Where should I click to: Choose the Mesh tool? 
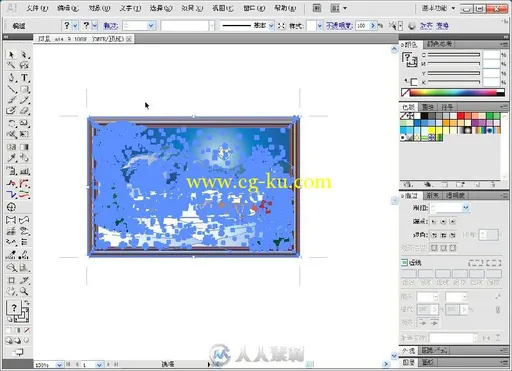(x=11, y=147)
